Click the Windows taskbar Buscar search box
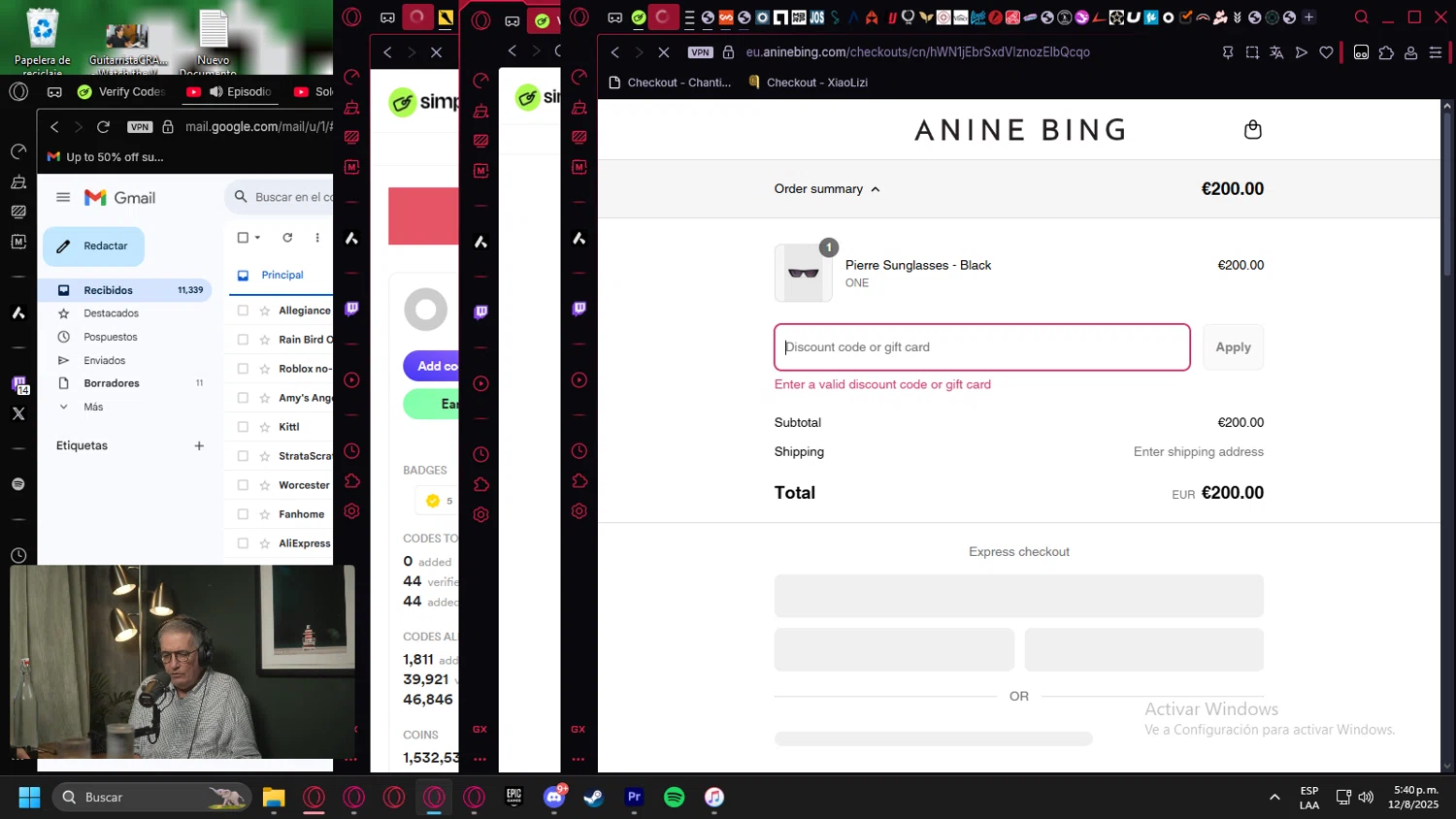Image resolution: width=1456 pixels, height=819 pixels. click(x=152, y=797)
